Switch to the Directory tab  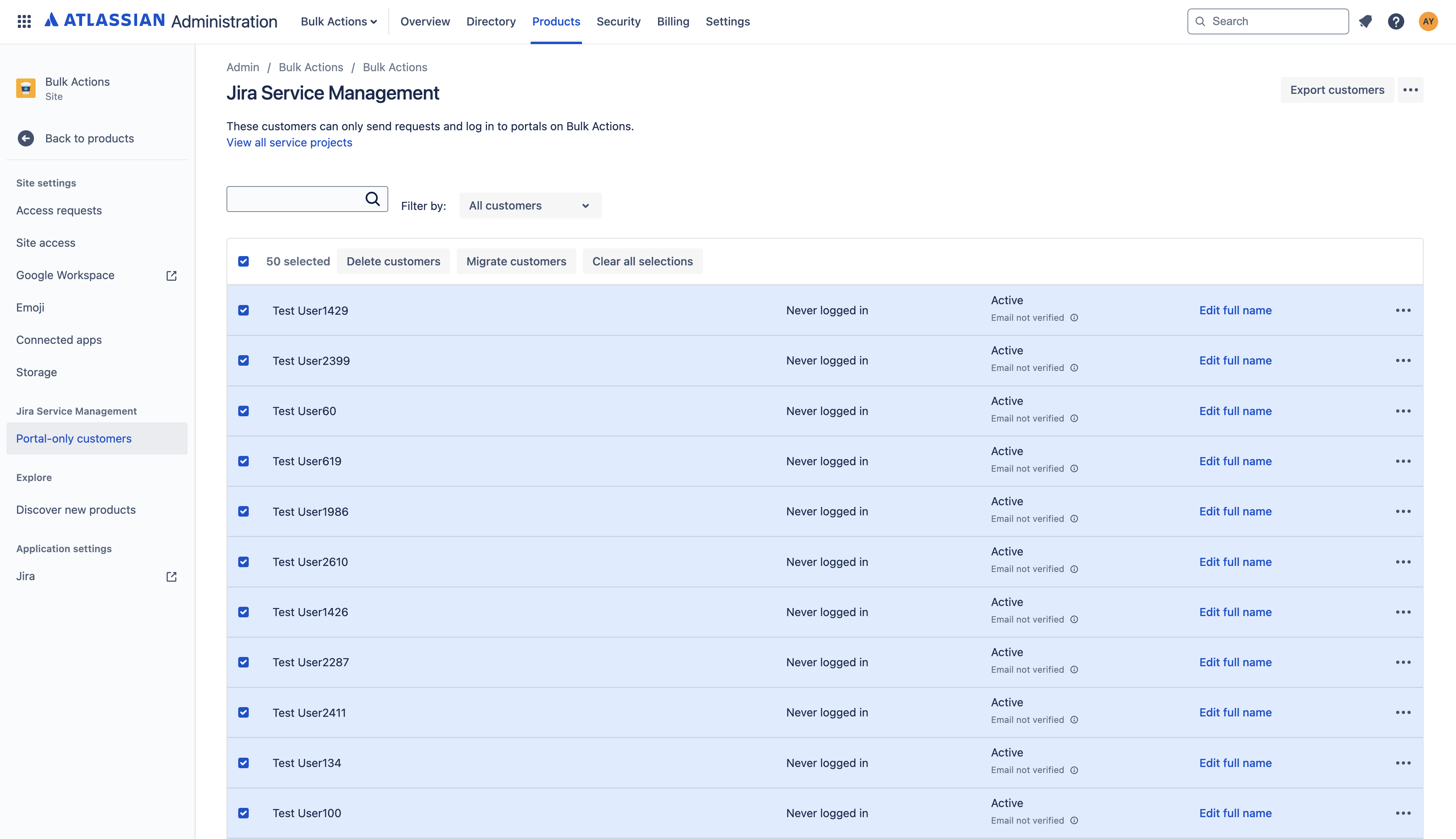click(491, 21)
